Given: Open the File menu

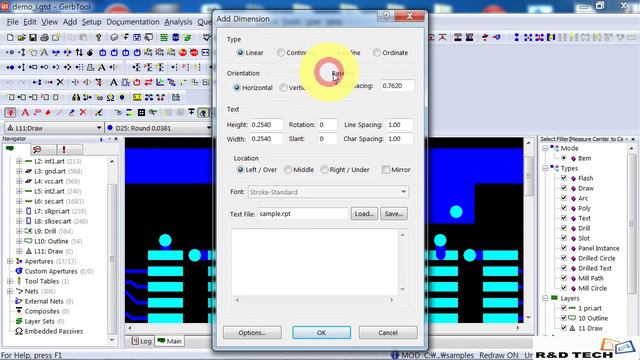Looking at the screenshot, I should [x=12, y=22].
